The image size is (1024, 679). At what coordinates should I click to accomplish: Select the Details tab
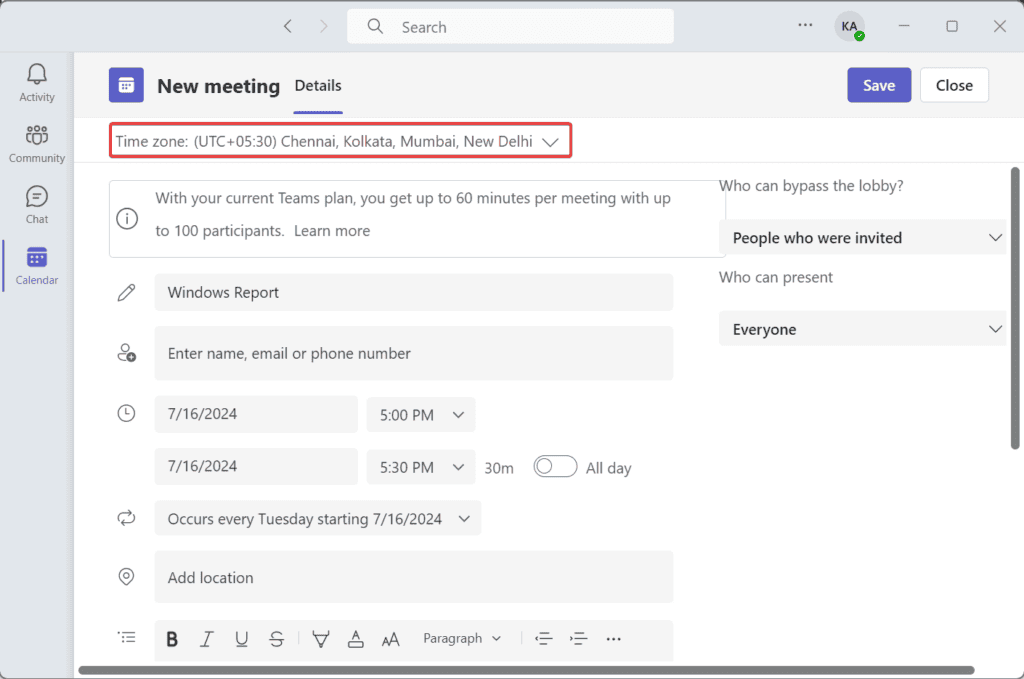click(318, 86)
